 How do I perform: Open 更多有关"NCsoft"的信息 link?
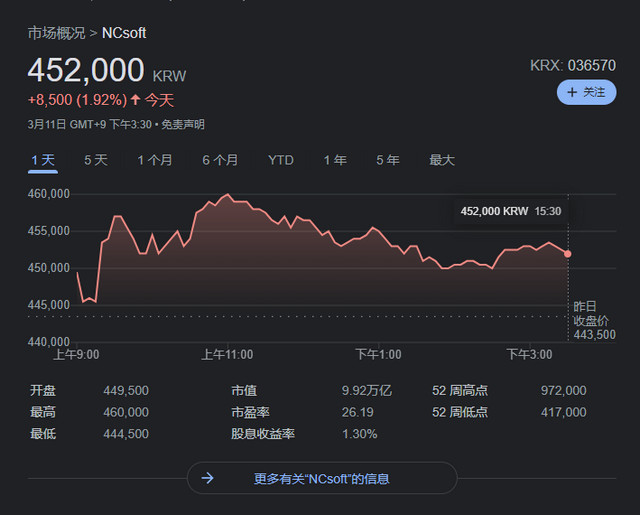322,478
